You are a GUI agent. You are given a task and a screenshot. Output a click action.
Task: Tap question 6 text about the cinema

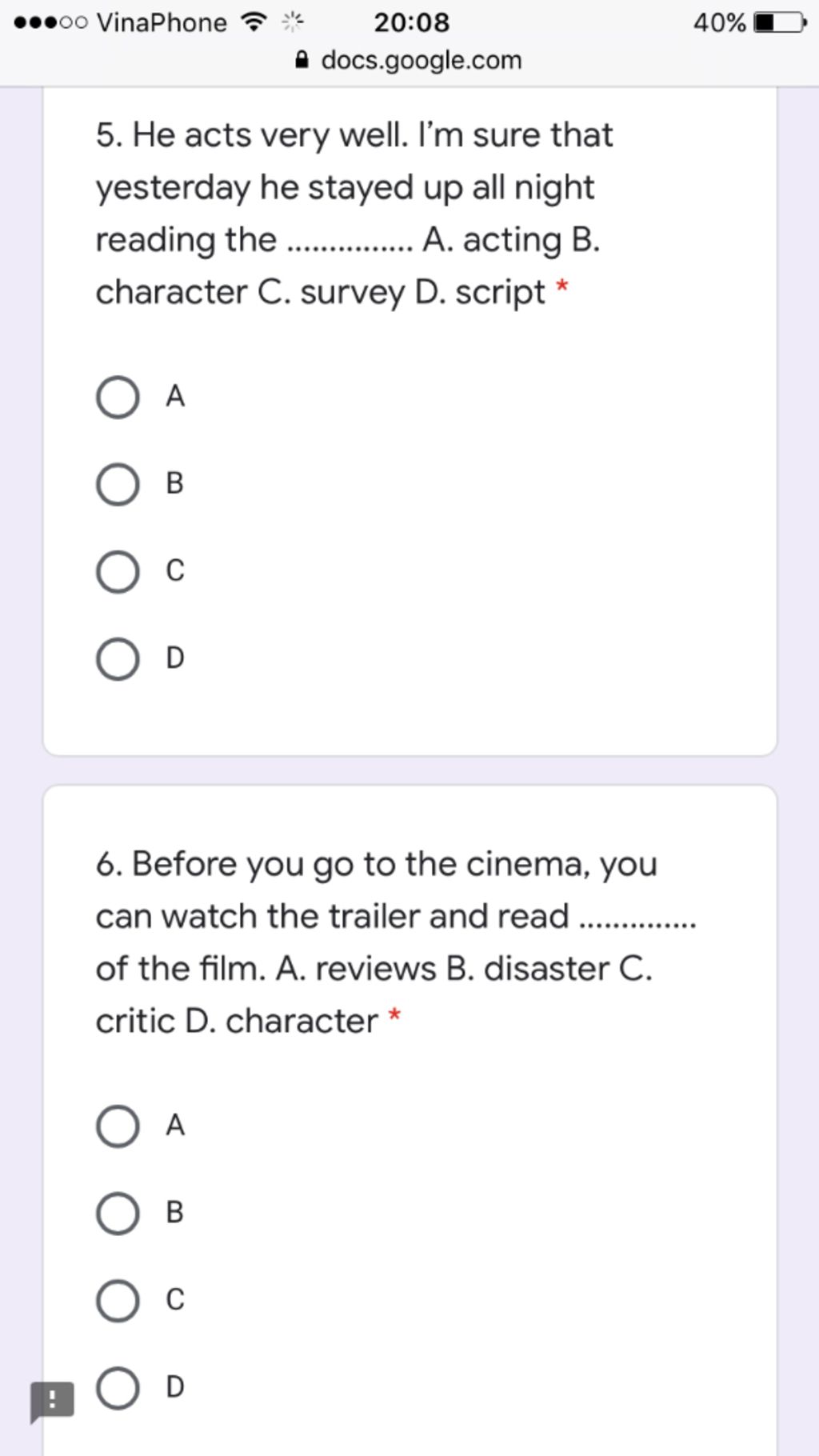pos(396,942)
